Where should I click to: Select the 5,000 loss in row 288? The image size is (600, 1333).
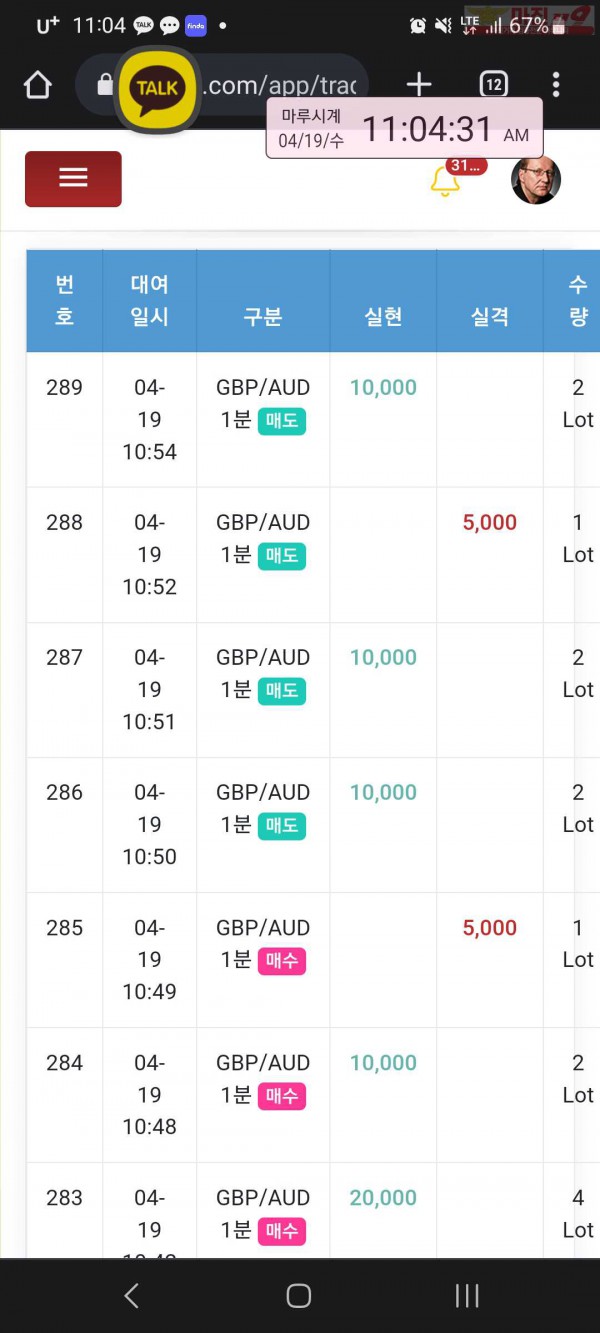[490, 522]
